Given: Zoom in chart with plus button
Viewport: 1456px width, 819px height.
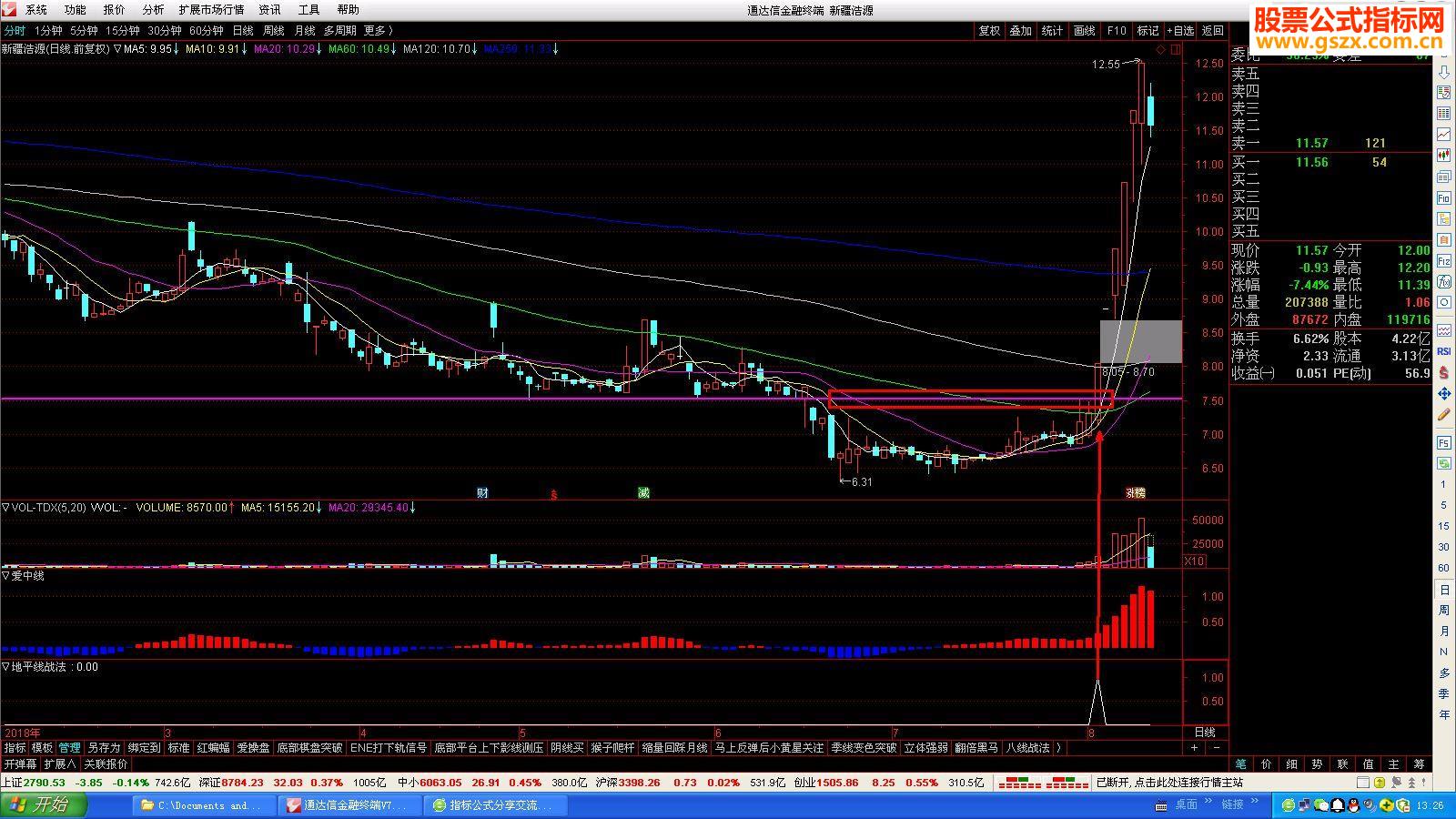Looking at the screenshot, I should [x=1194, y=748].
